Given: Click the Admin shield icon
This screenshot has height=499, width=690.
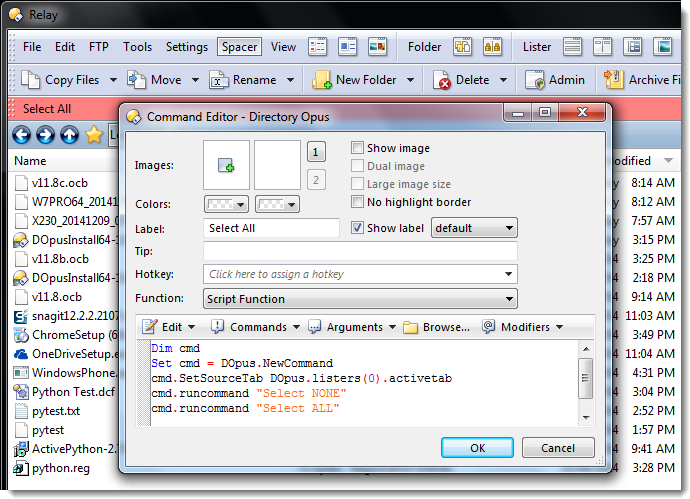Looking at the screenshot, I should (x=535, y=80).
